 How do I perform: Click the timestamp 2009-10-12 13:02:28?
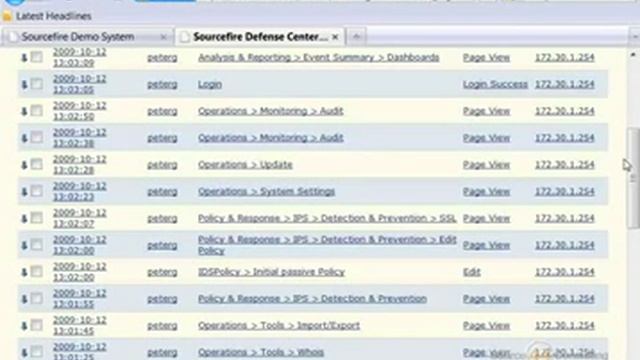coord(80,164)
